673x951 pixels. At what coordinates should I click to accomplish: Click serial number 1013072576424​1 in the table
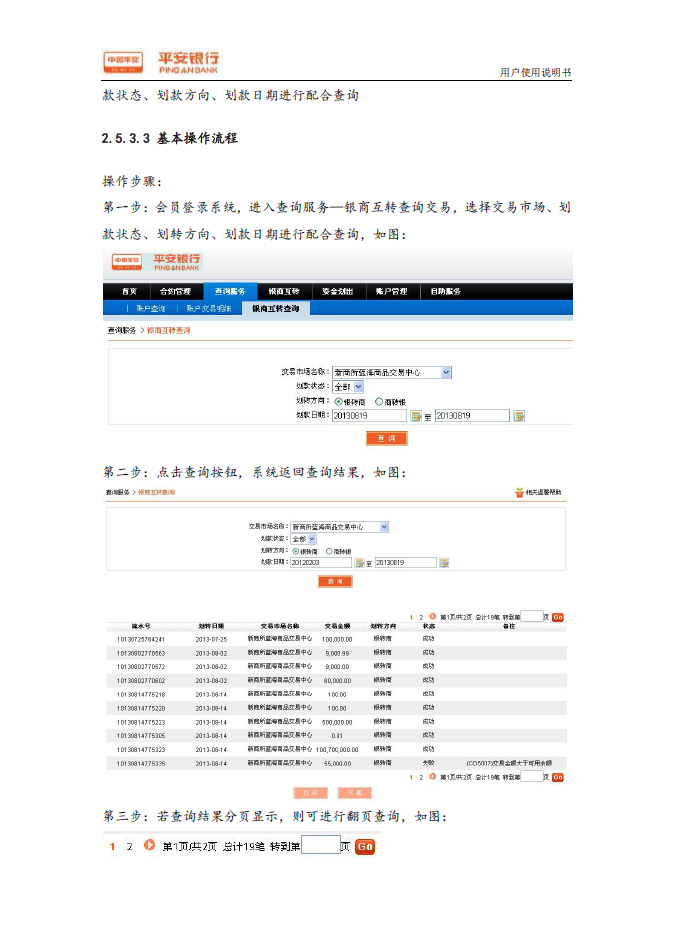(x=141, y=639)
